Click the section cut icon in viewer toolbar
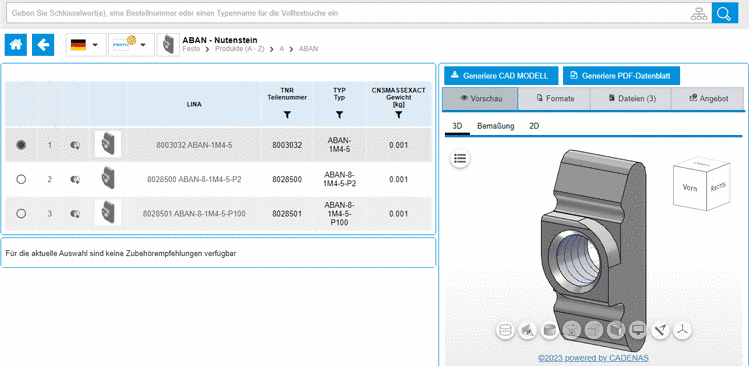750x366 pixels. (x=527, y=330)
